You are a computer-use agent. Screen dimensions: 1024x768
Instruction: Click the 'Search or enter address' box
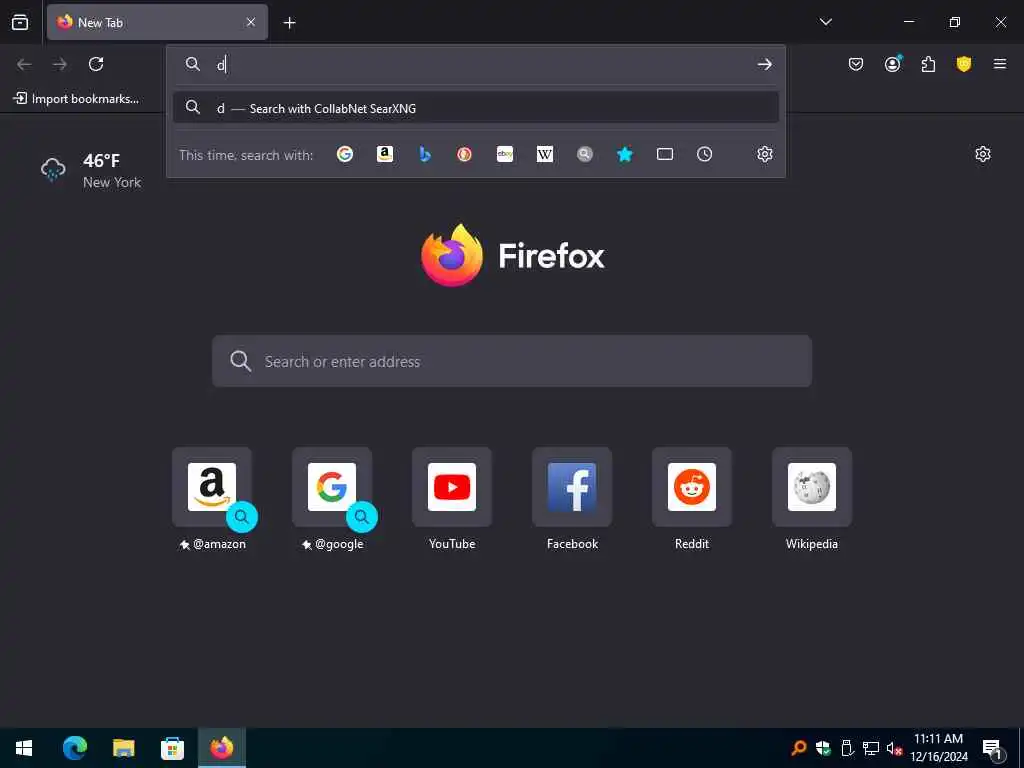click(512, 361)
